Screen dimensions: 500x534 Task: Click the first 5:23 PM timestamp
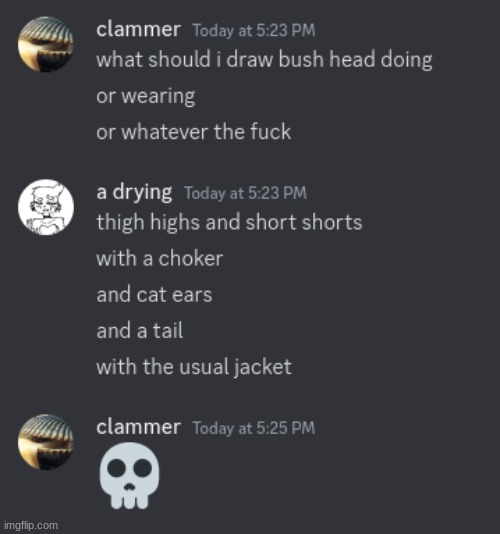pos(254,31)
